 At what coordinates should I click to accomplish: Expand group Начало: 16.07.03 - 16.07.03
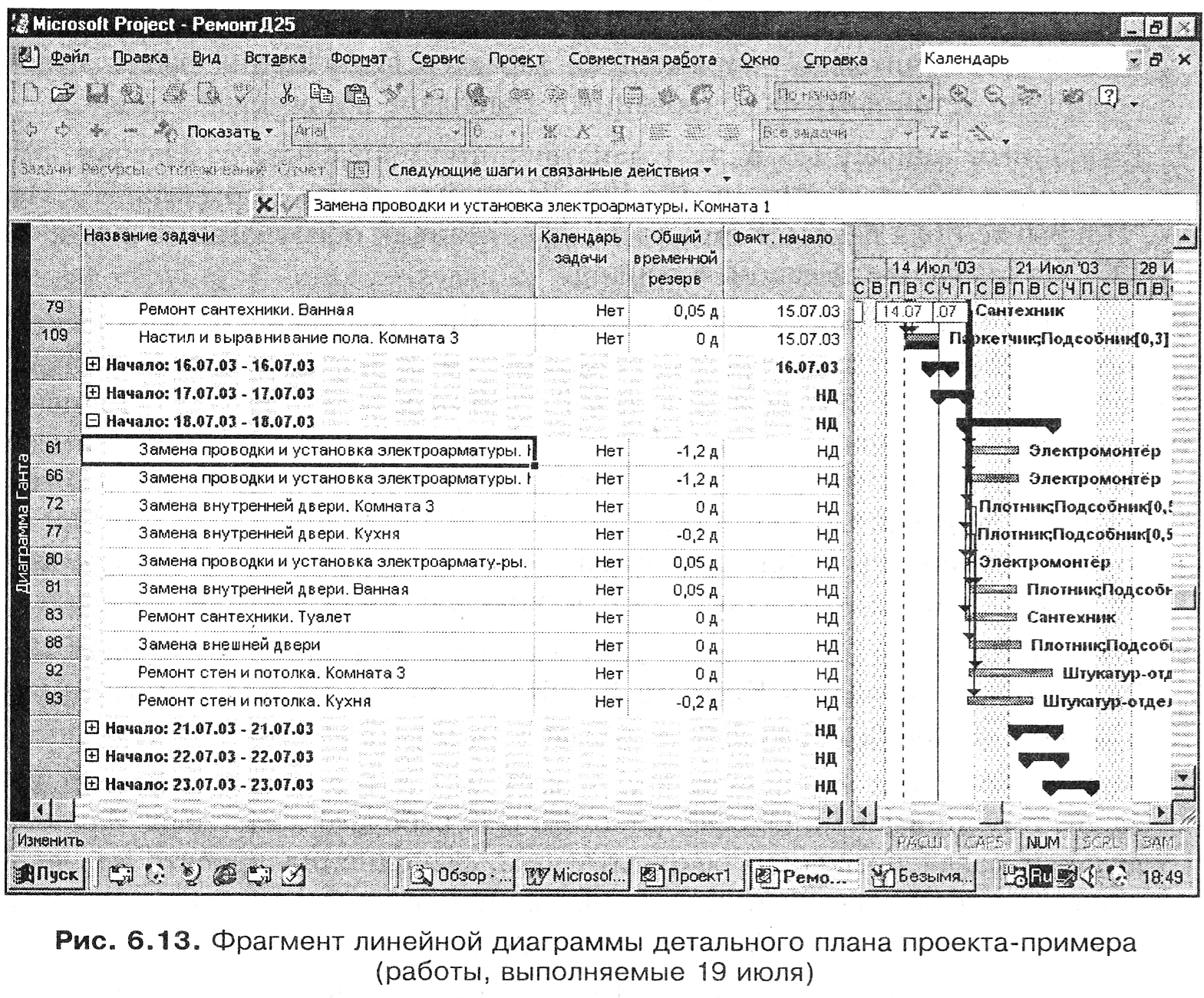click(93, 364)
